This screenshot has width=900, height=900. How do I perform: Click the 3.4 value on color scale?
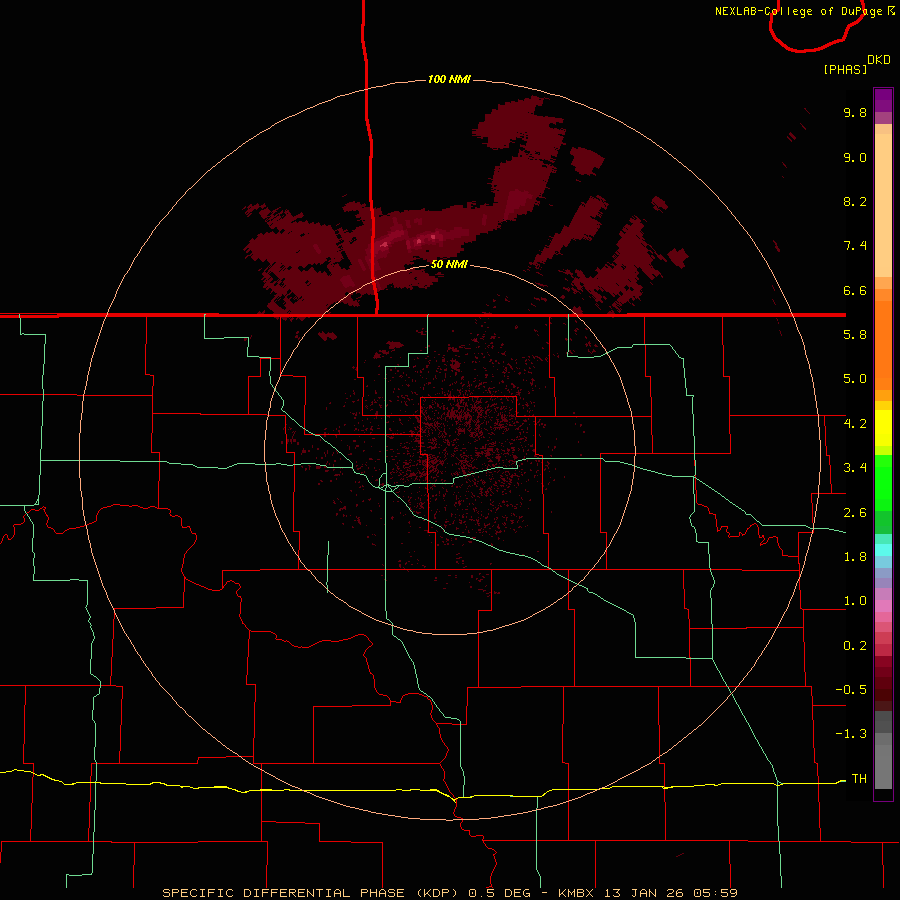855,468
